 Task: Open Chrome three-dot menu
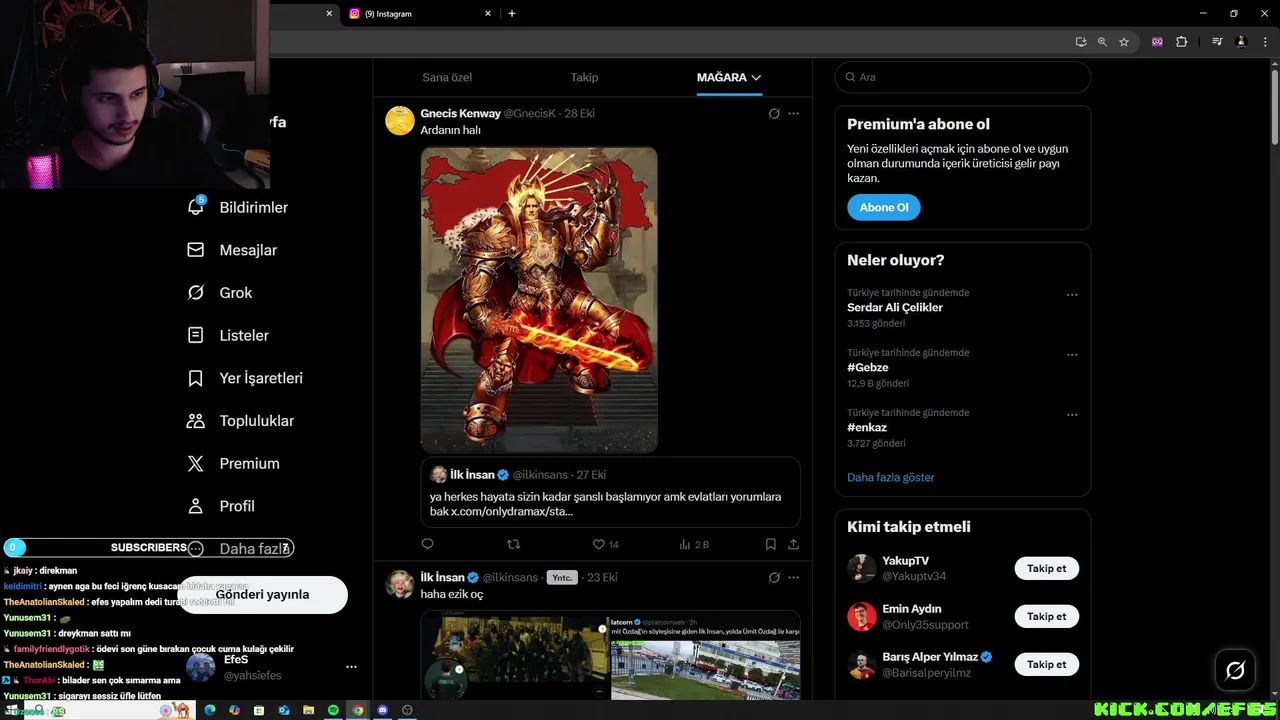click(1265, 42)
